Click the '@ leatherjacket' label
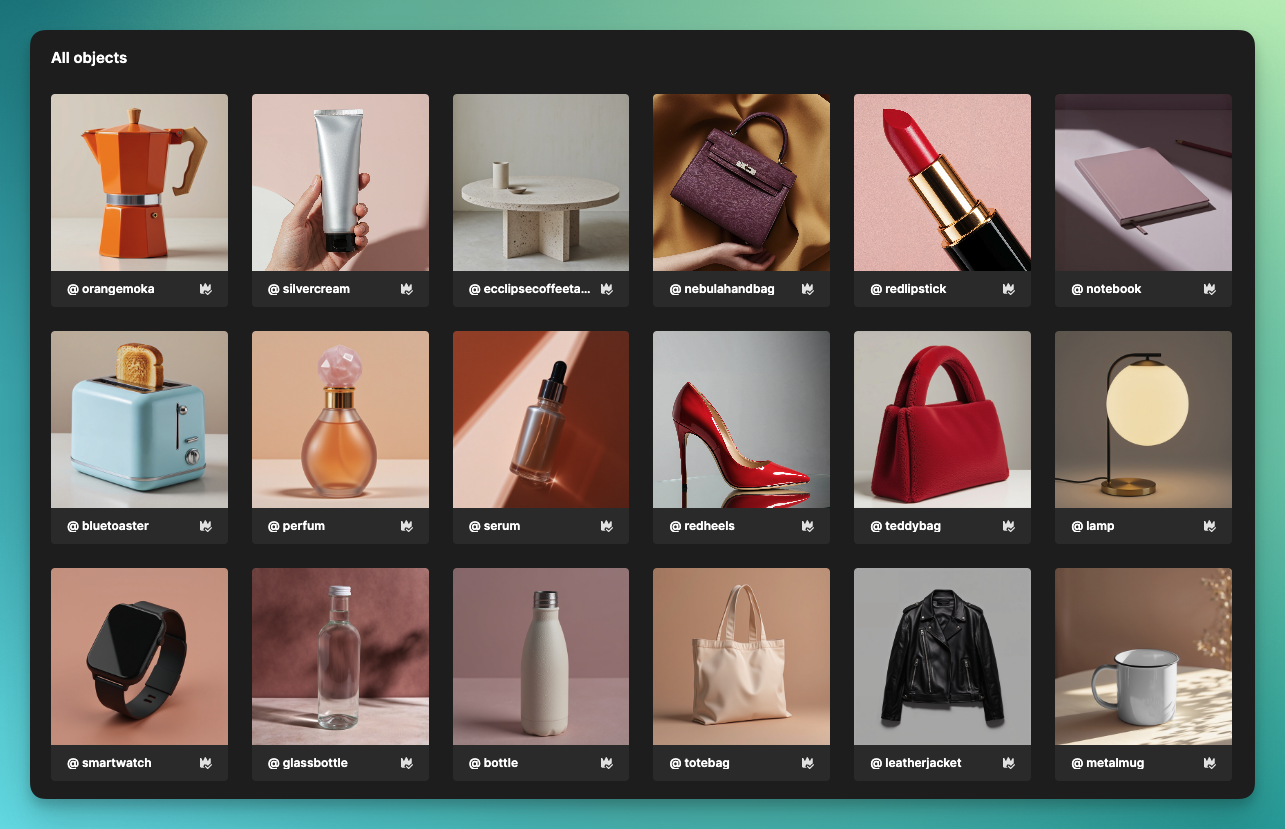The width and height of the screenshot is (1285, 829). (x=916, y=763)
